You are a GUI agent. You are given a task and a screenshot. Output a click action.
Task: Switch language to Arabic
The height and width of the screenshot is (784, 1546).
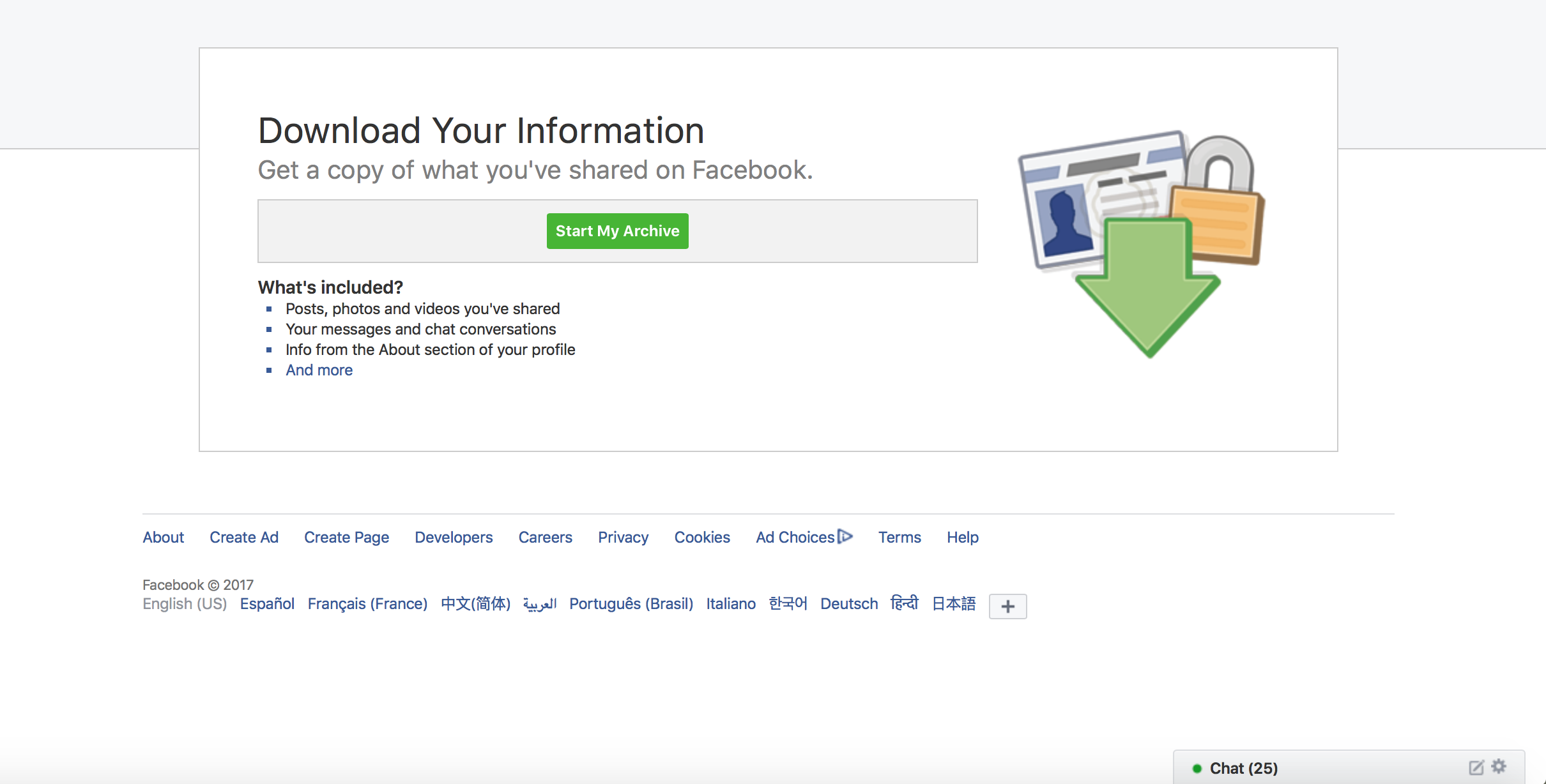540,604
